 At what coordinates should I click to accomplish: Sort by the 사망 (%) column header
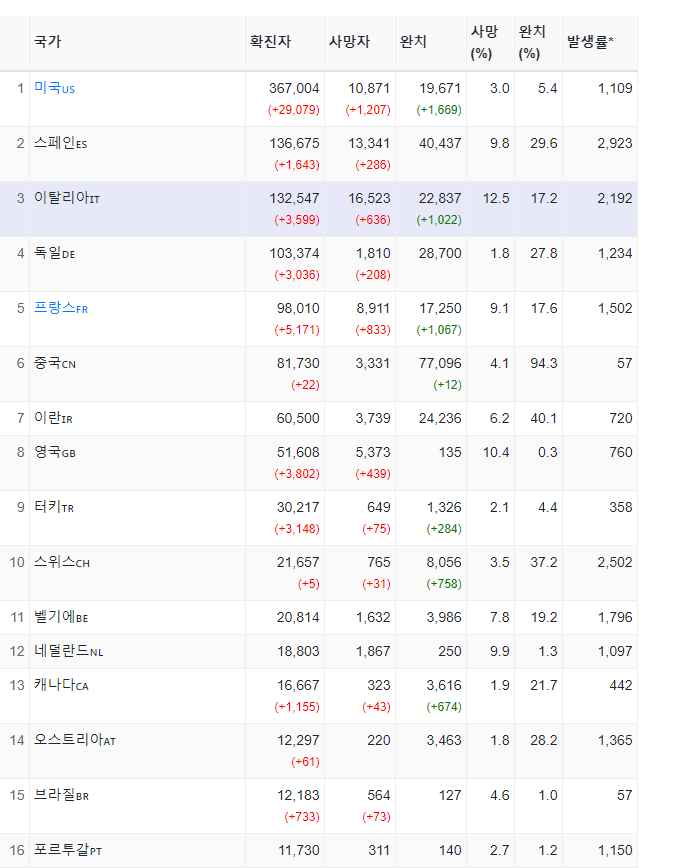484,43
